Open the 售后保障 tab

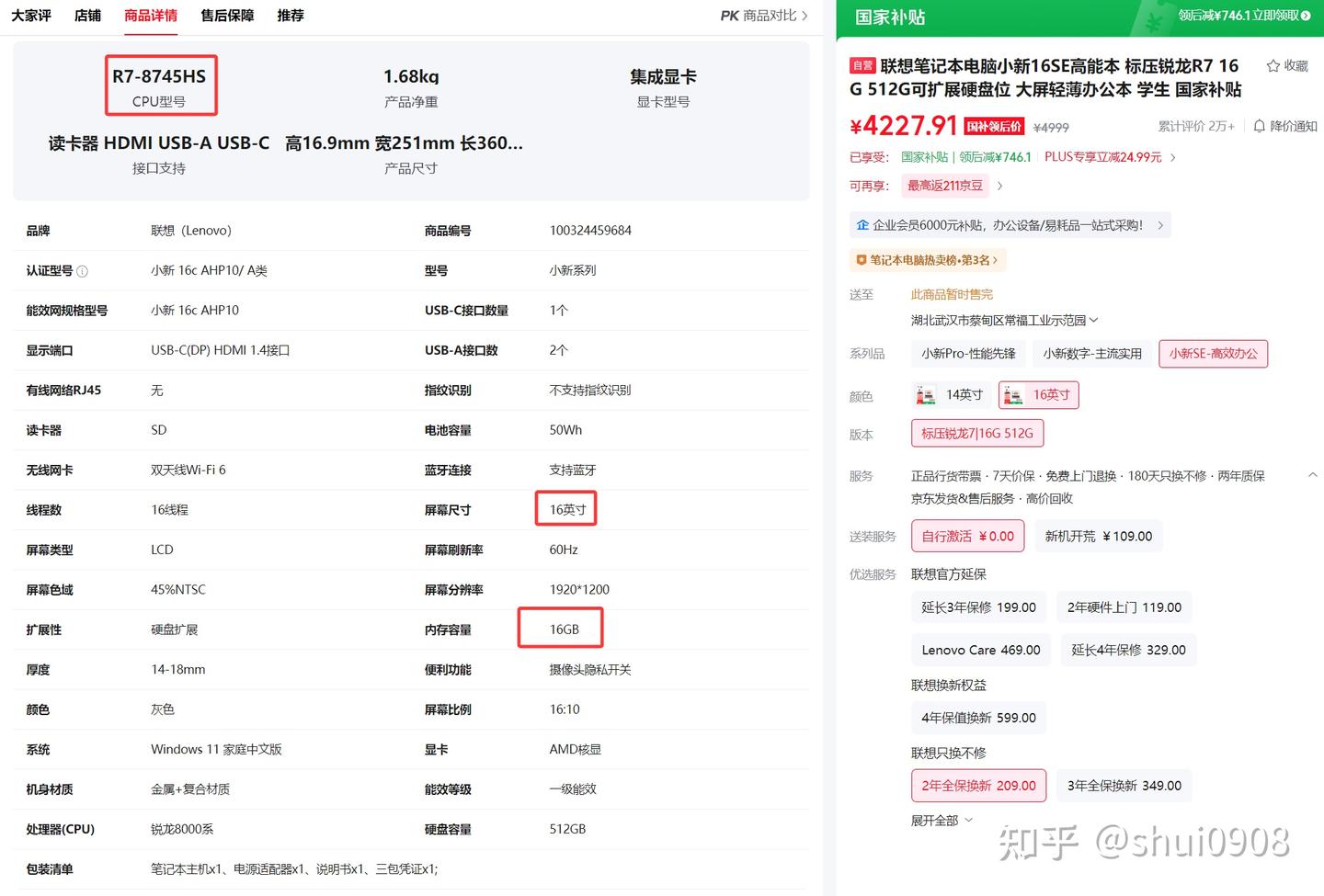pyautogui.click(x=227, y=16)
